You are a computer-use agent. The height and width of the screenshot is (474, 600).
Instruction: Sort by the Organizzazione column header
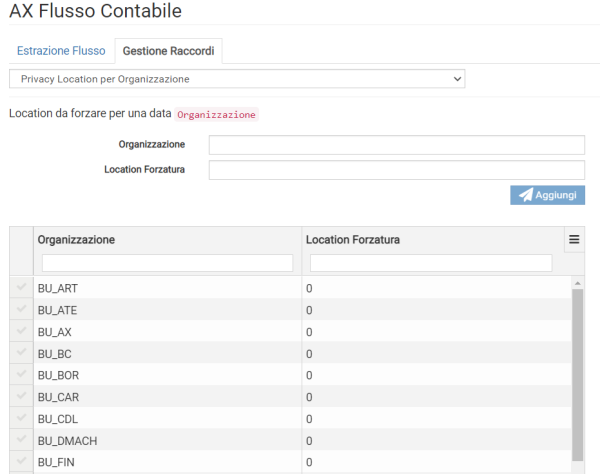click(76, 240)
